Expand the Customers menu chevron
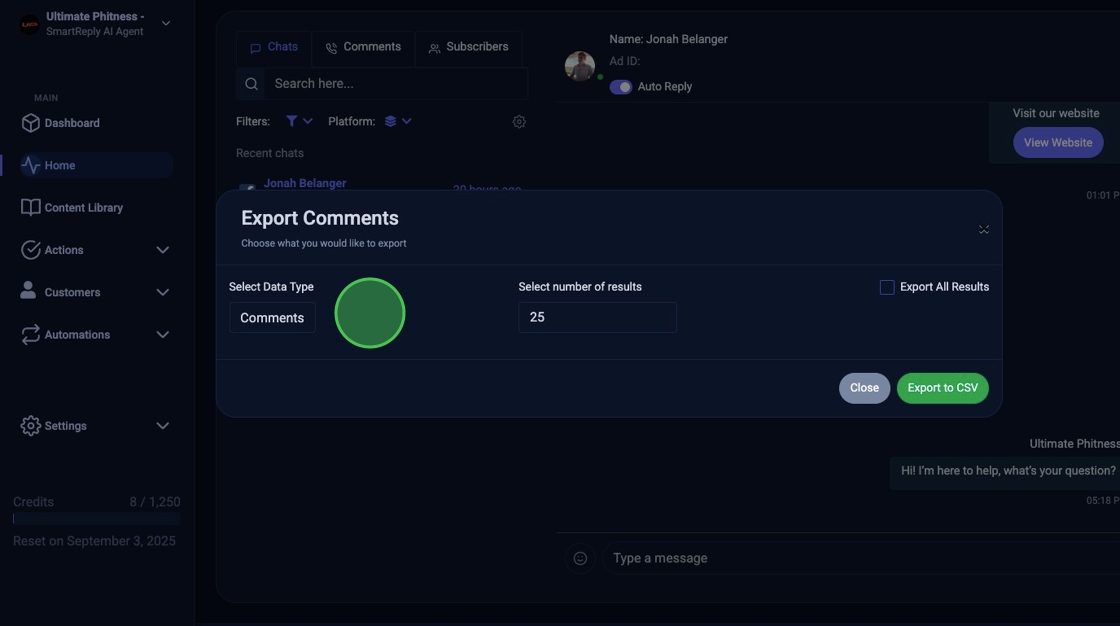 click(x=163, y=292)
